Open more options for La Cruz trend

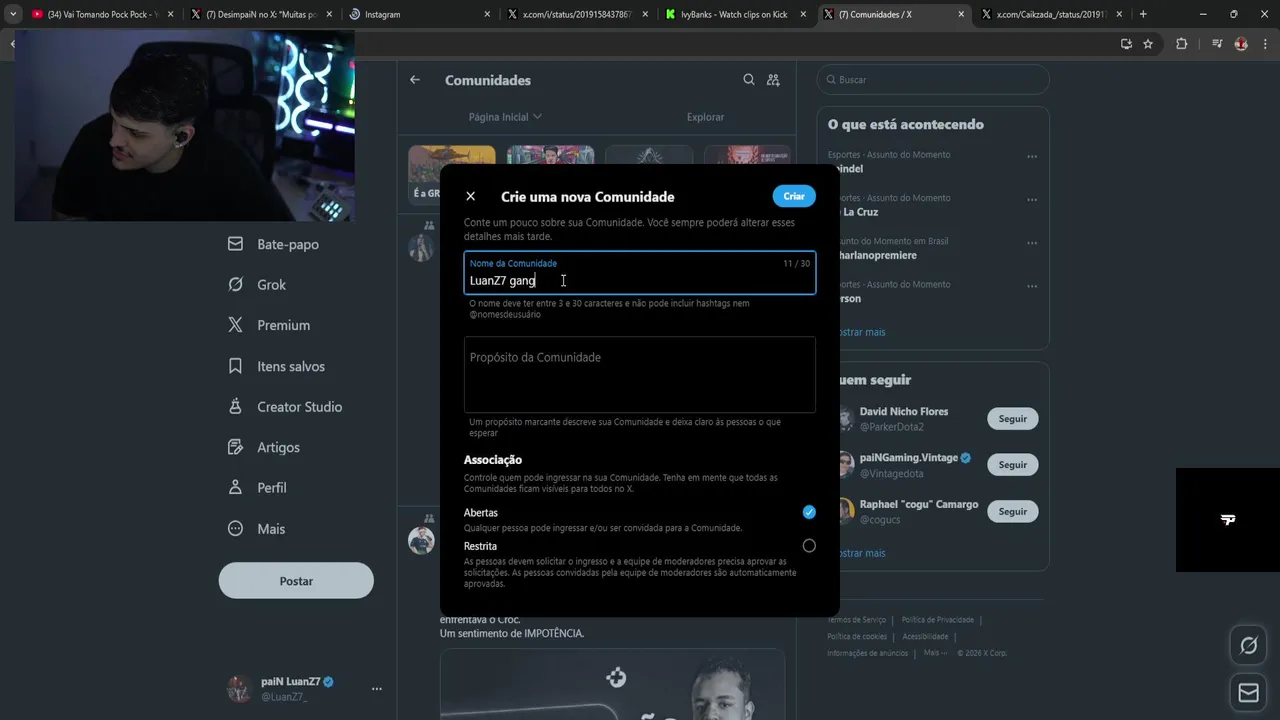coord(1032,200)
